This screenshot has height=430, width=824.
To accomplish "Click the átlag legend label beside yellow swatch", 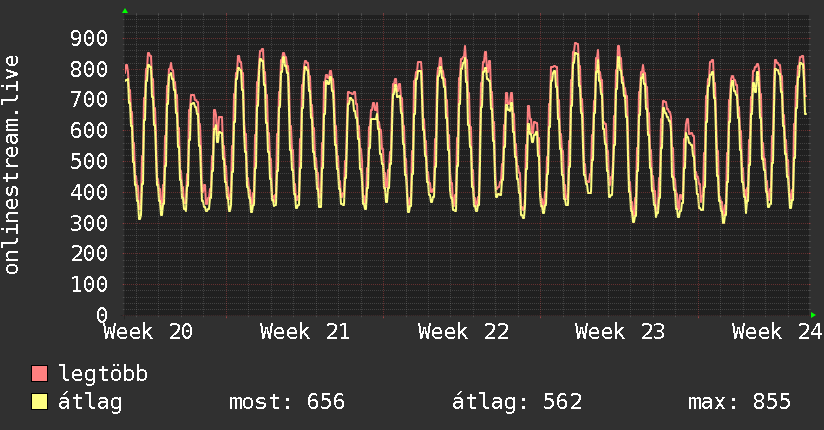I will pyautogui.click(x=90, y=402).
